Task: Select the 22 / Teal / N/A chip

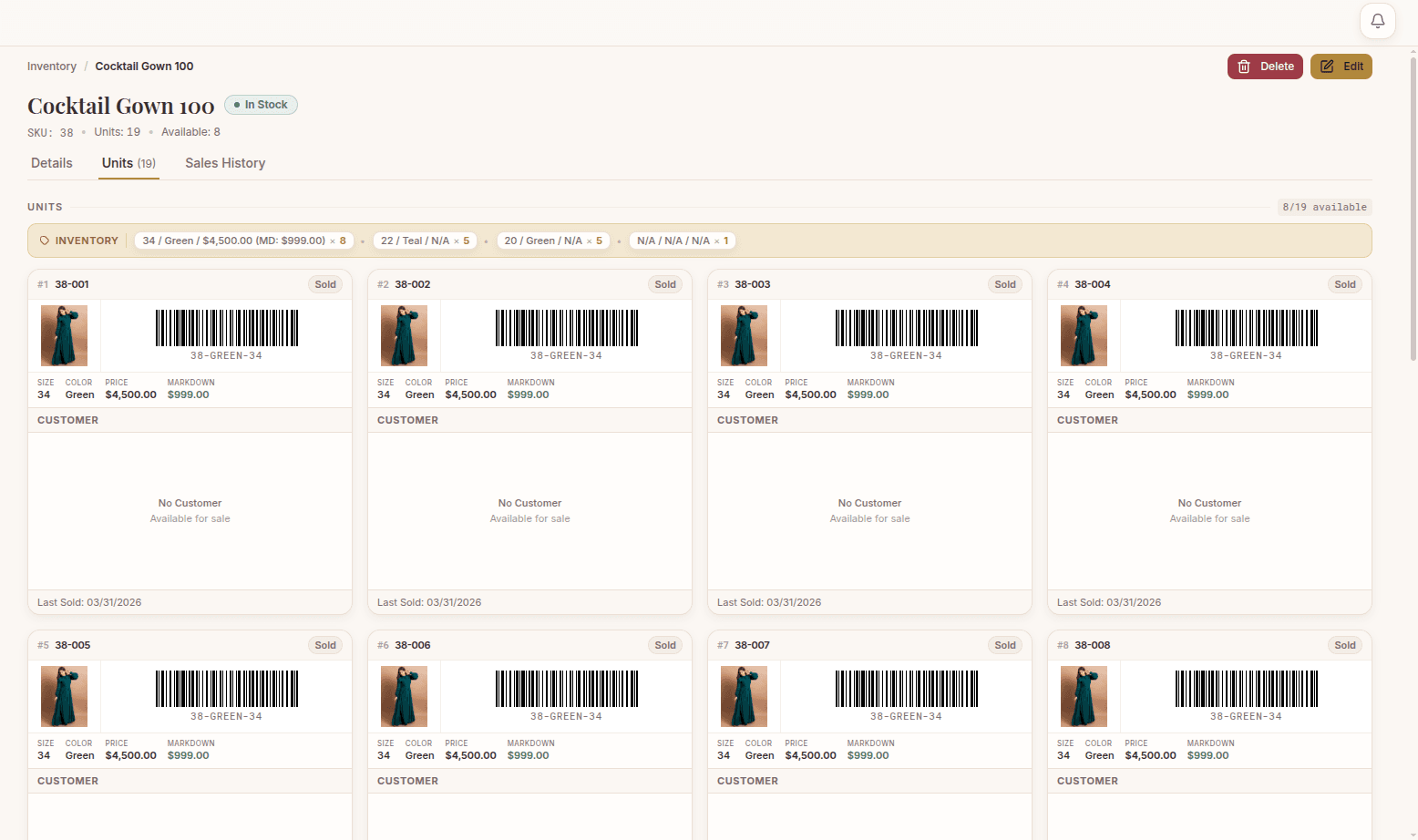Action: click(x=425, y=241)
